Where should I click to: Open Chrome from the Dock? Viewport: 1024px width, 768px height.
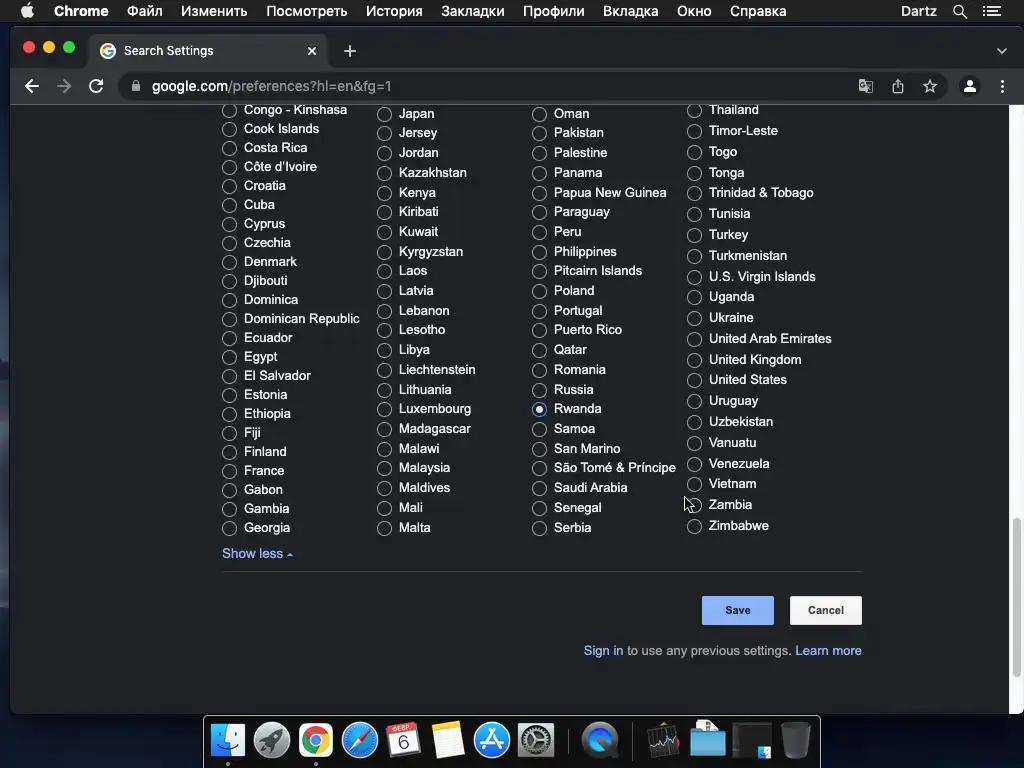(x=315, y=741)
